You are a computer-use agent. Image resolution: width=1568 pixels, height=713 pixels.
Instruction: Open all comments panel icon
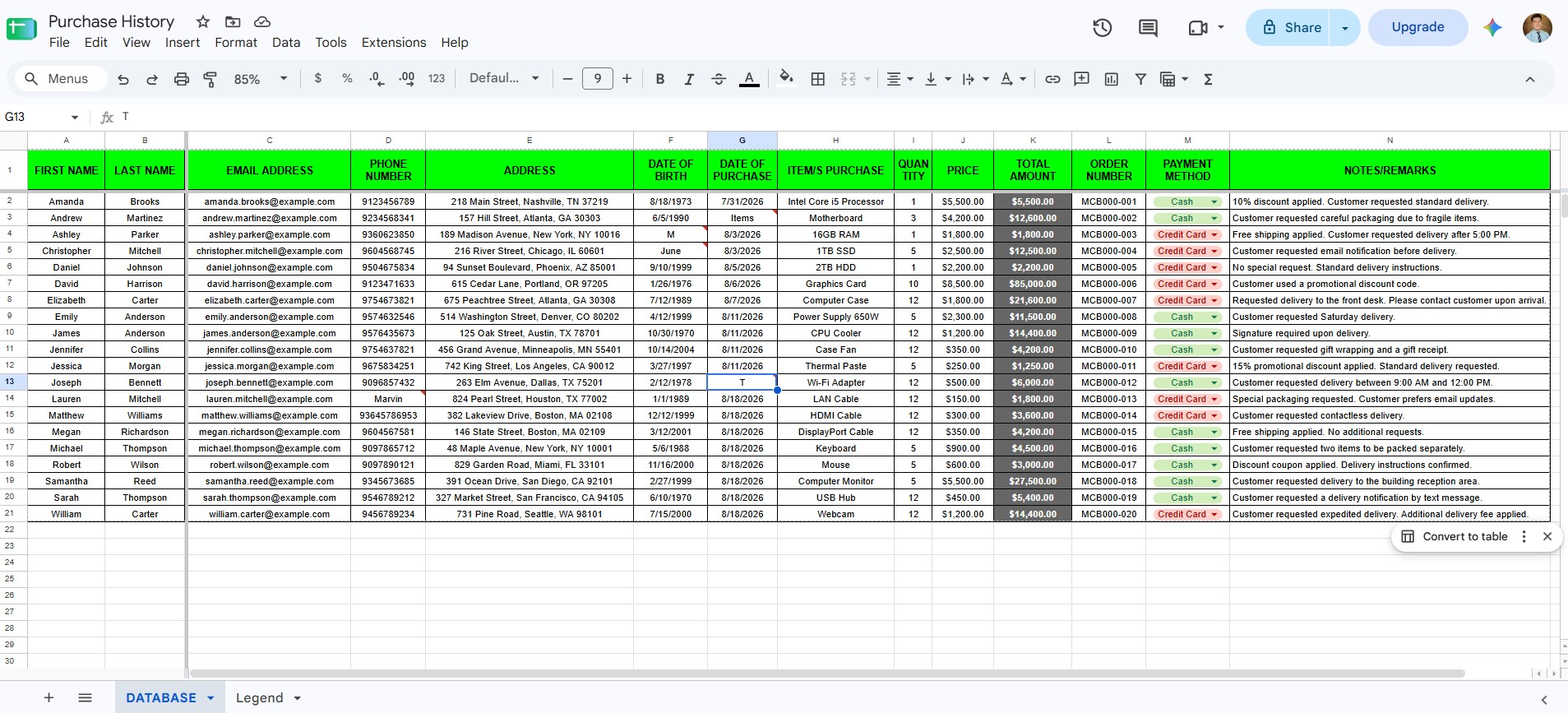pos(1148,28)
